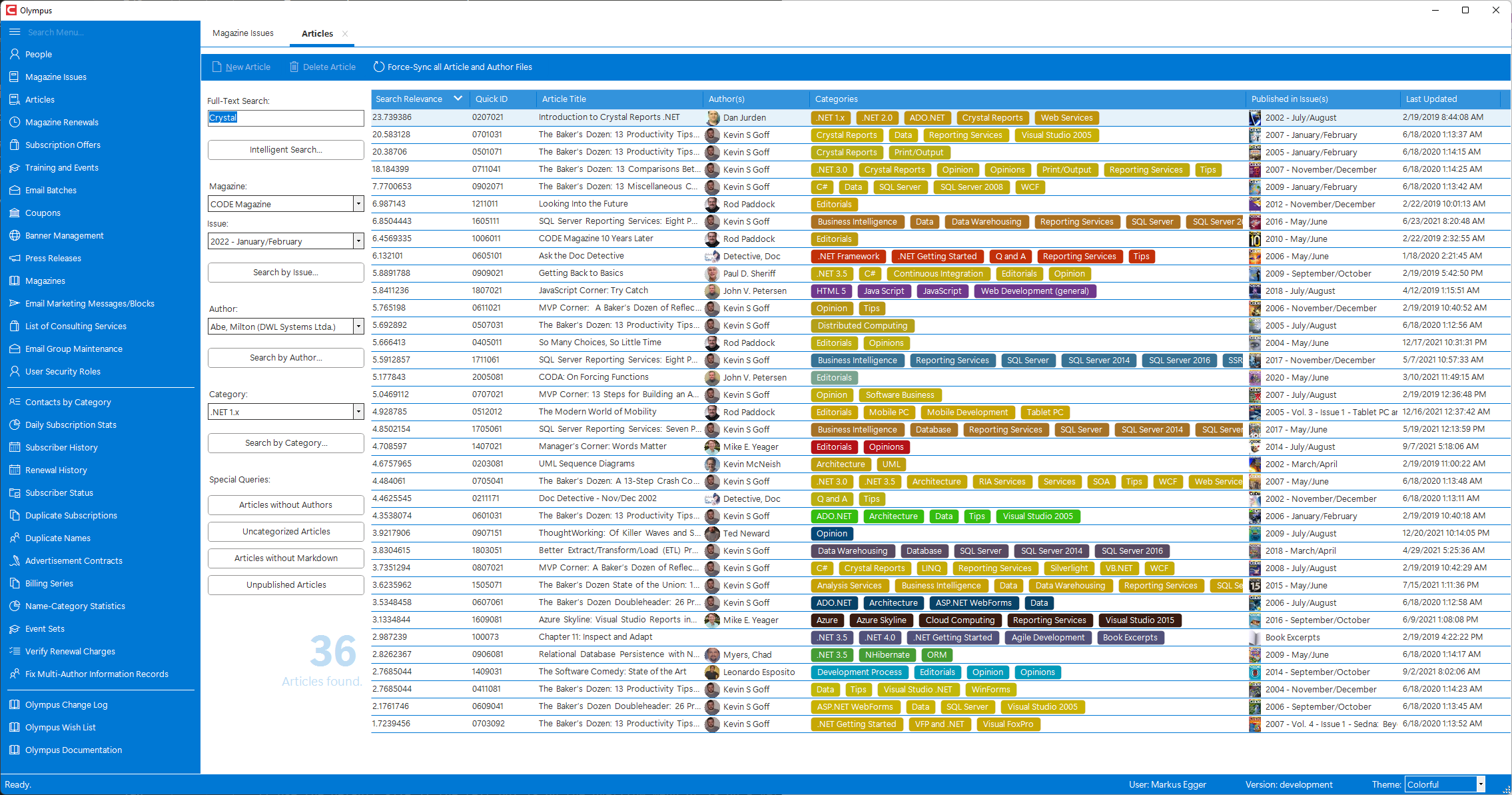This screenshot has height=795, width=1512.
Task: Click the Advertisement Contracts icon
Action: click(15, 561)
